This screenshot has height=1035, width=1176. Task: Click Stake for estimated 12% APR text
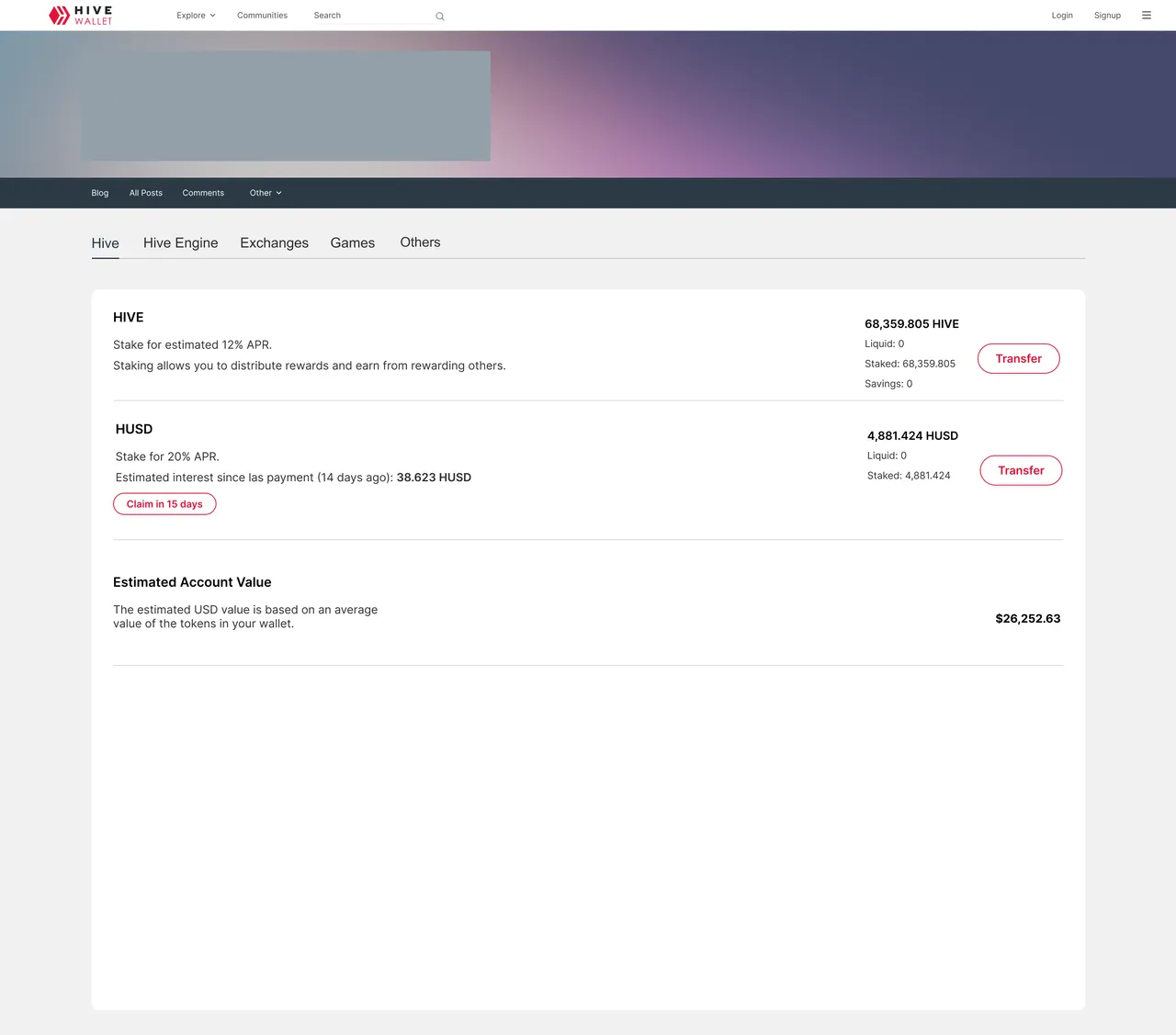pyautogui.click(x=192, y=345)
